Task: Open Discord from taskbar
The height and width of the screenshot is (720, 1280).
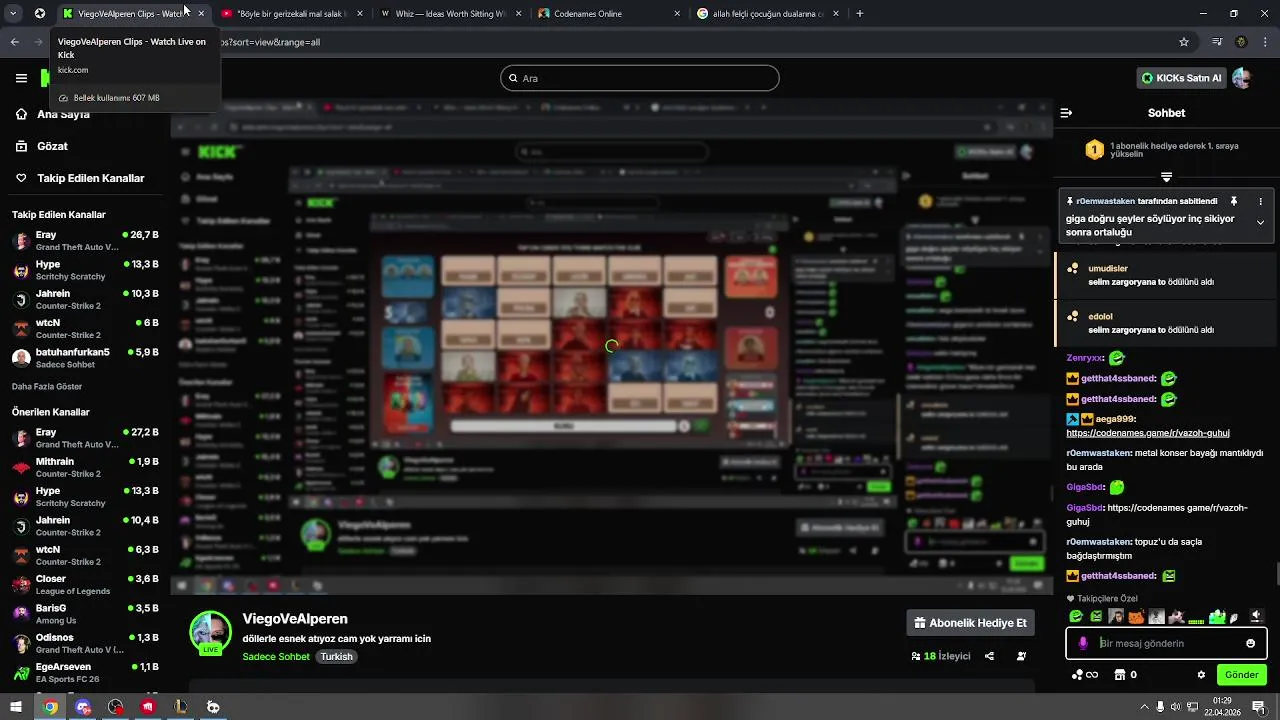Action: pos(83,707)
